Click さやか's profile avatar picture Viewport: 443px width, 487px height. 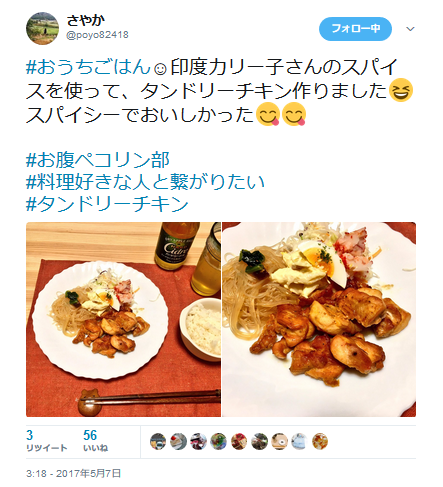pyautogui.click(x=42, y=29)
